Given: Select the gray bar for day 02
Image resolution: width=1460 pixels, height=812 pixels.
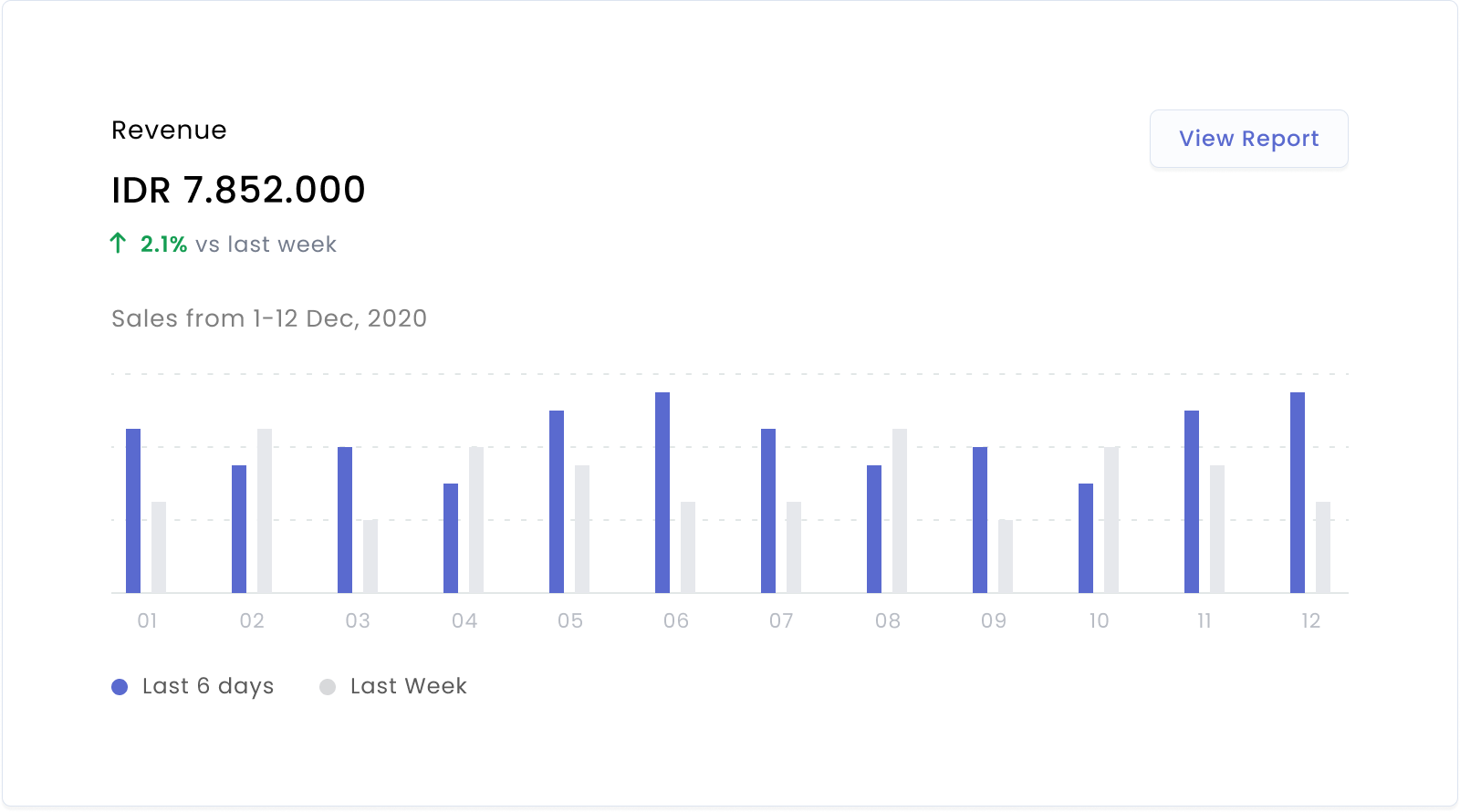Looking at the screenshot, I should point(265,511).
